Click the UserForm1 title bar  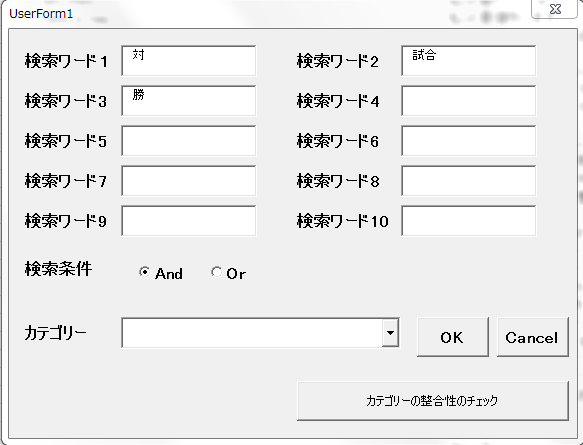pyautogui.click(x=260, y=13)
